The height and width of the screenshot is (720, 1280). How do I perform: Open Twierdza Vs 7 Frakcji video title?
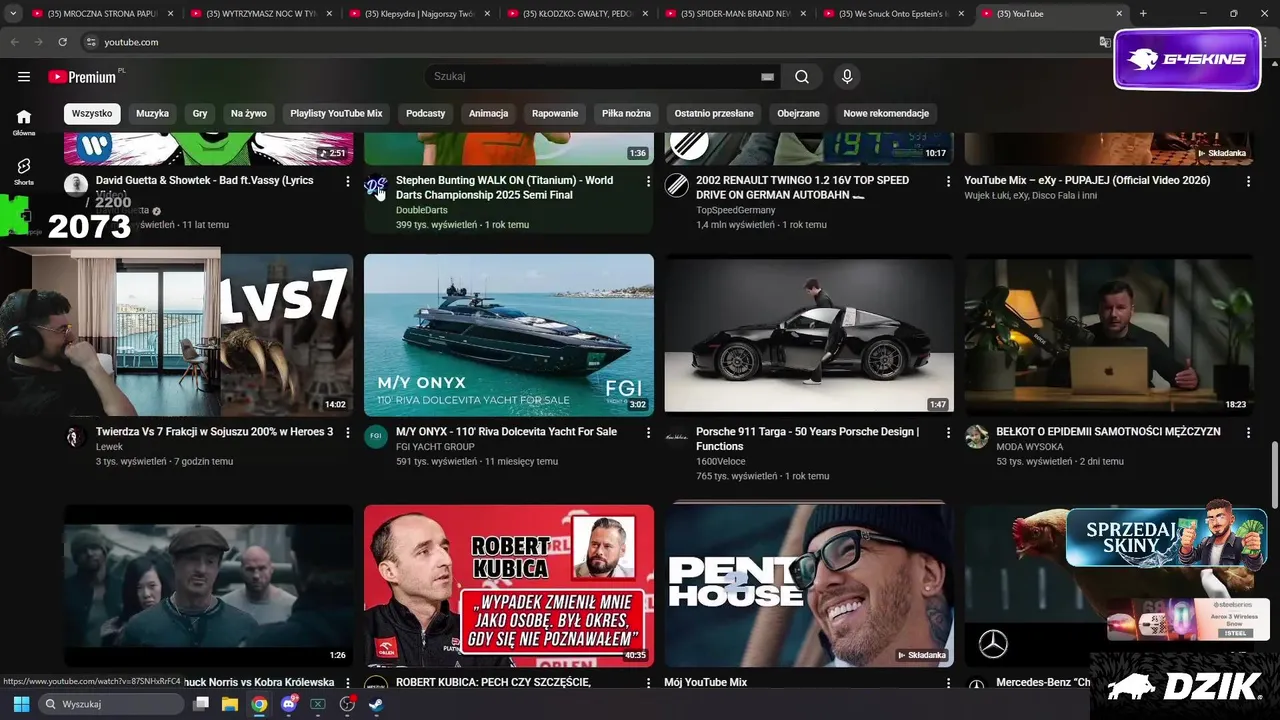(214, 432)
